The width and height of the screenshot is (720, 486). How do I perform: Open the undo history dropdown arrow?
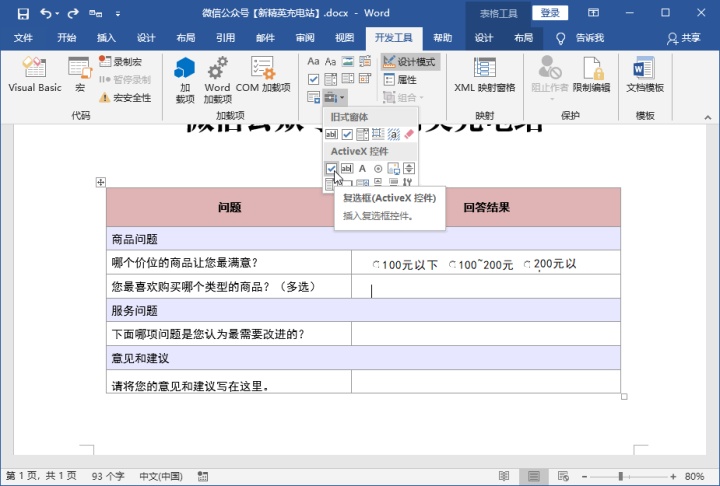point(57,14)
